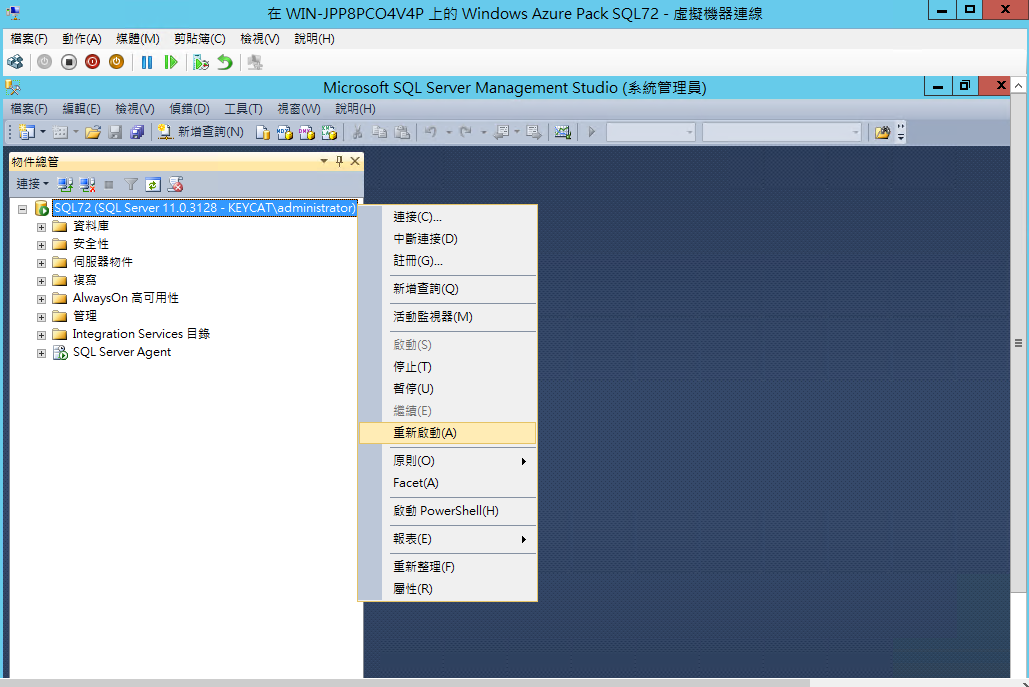Click the Find in Files folder icon
This screenshot has width=1029, height=687.
tap(882, 133)
